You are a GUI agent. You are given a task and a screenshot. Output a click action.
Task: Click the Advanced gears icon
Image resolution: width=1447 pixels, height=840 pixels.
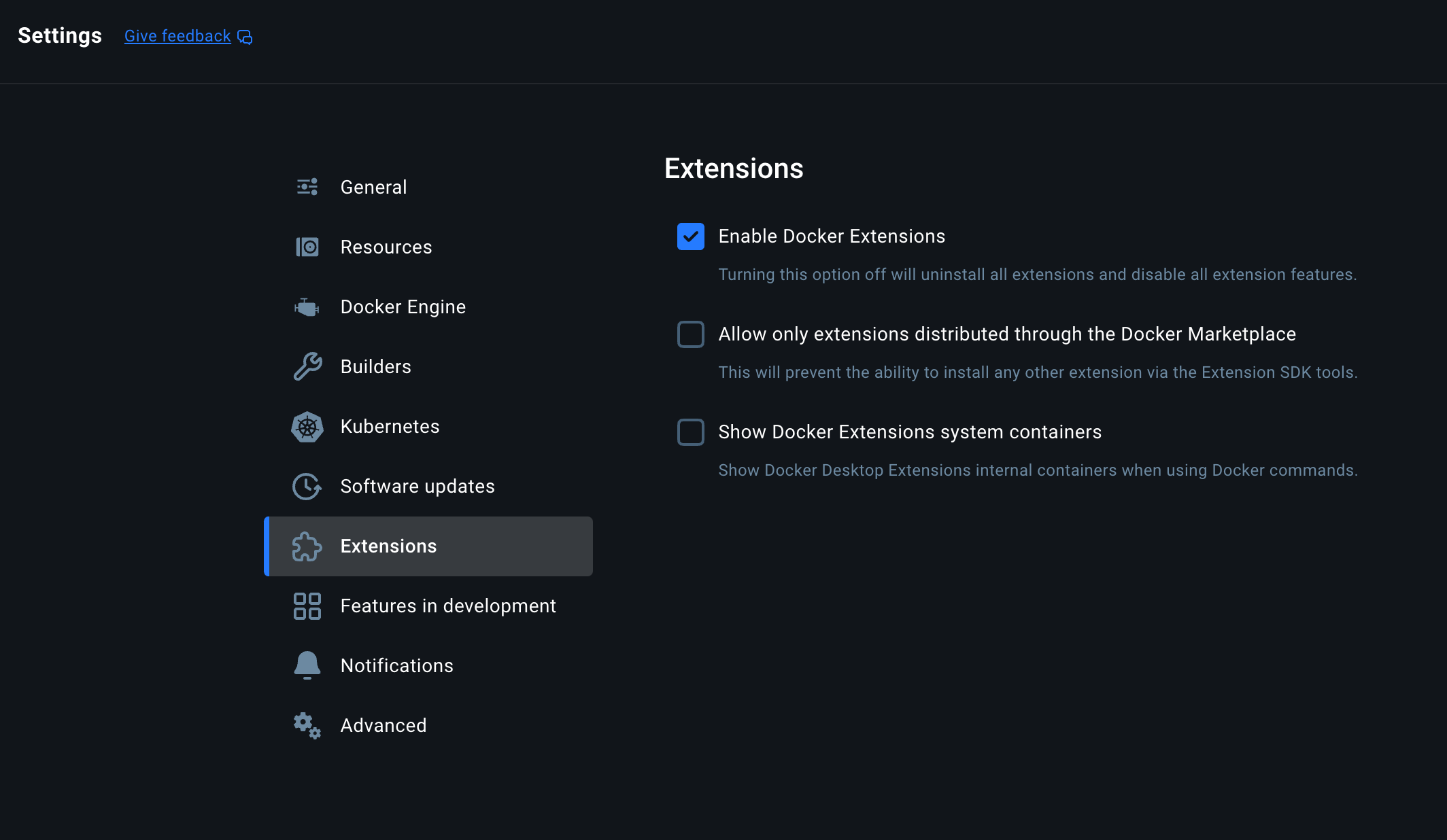pyautogui.click(x=307, y=726)
